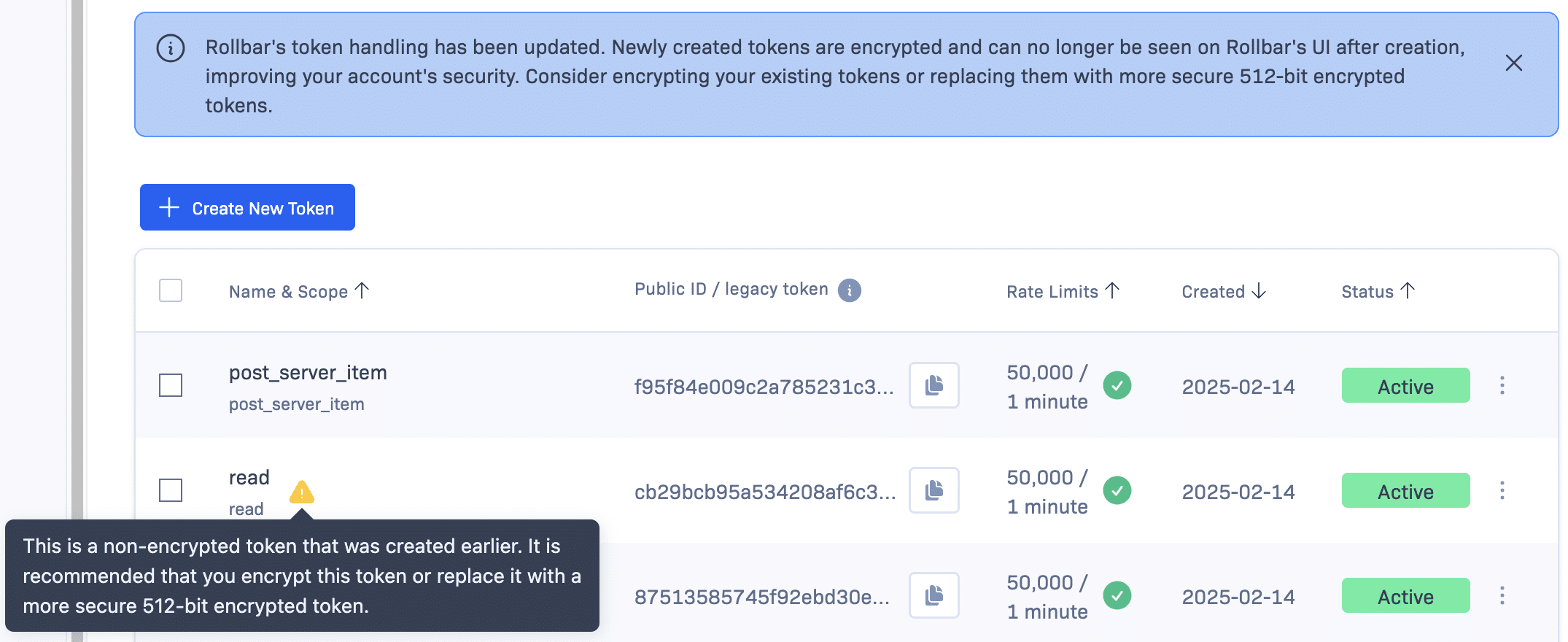Click the Create New Token button
The height and width of the screenshot is (642, 1568).
coord(247,207)
